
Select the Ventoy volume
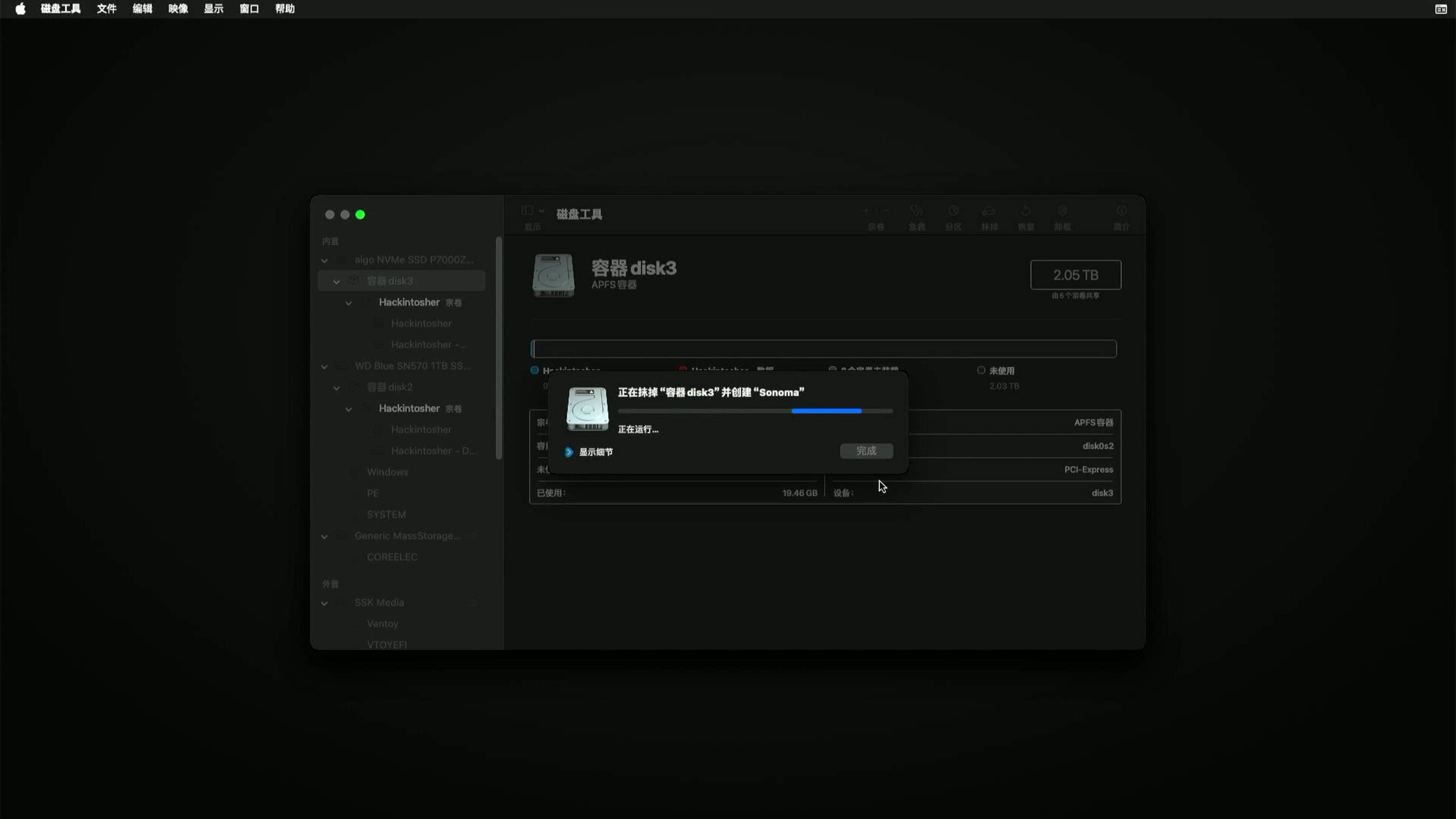[383, 623]
